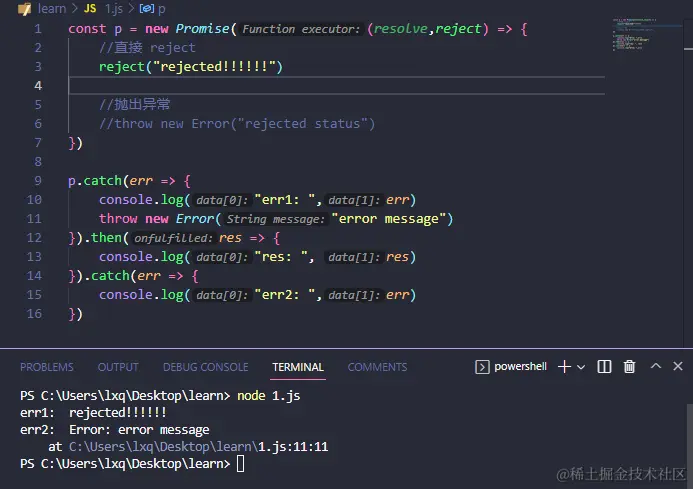Open the PROBLEMS panel tab

point(47,367)
